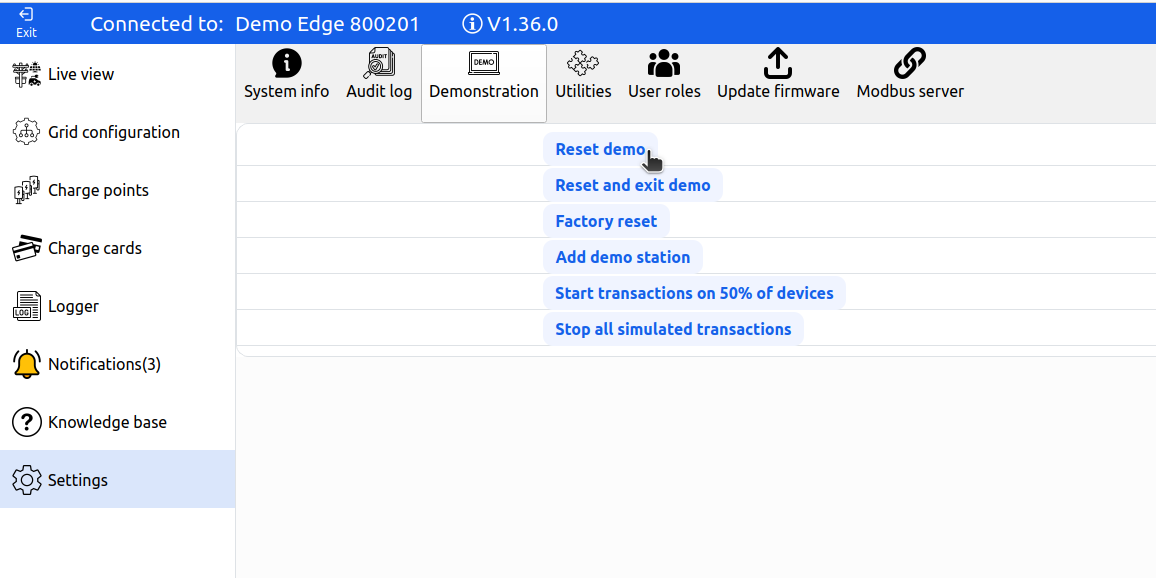Open Live view from the sidebar label

coord(81,74)
